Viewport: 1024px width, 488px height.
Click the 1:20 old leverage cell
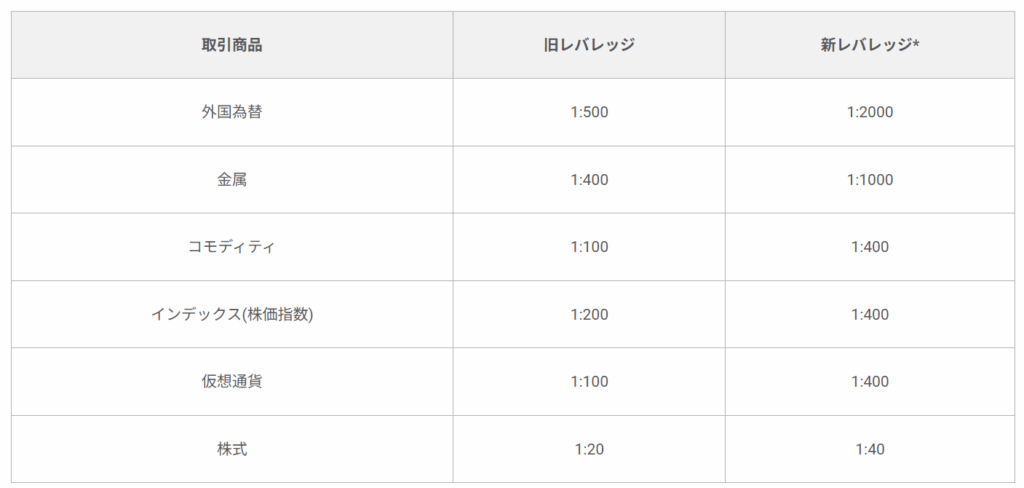[x=589, y=449]
